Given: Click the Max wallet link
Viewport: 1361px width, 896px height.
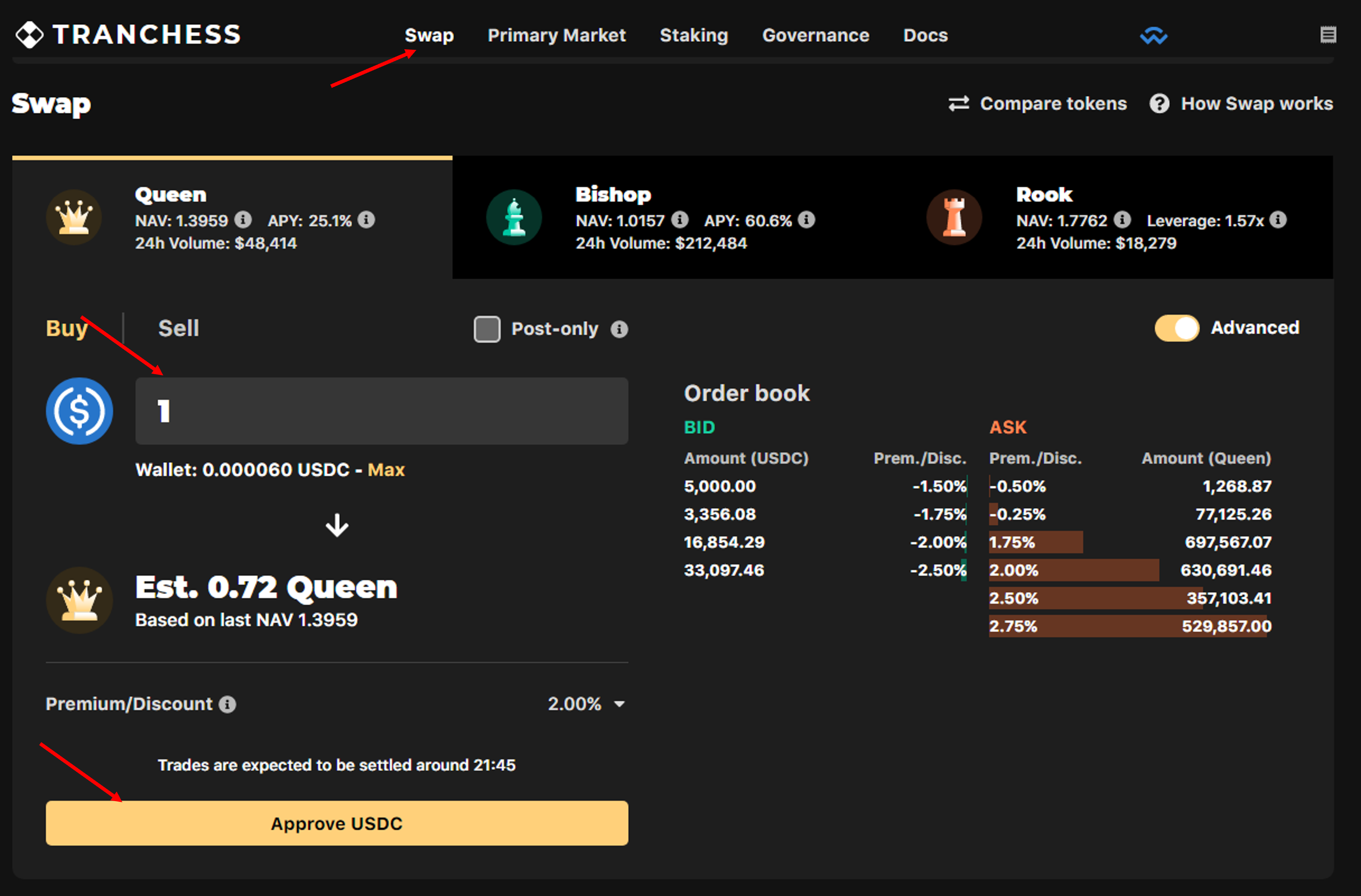Looking at the screenshot, I should click(x=386, y=470).
